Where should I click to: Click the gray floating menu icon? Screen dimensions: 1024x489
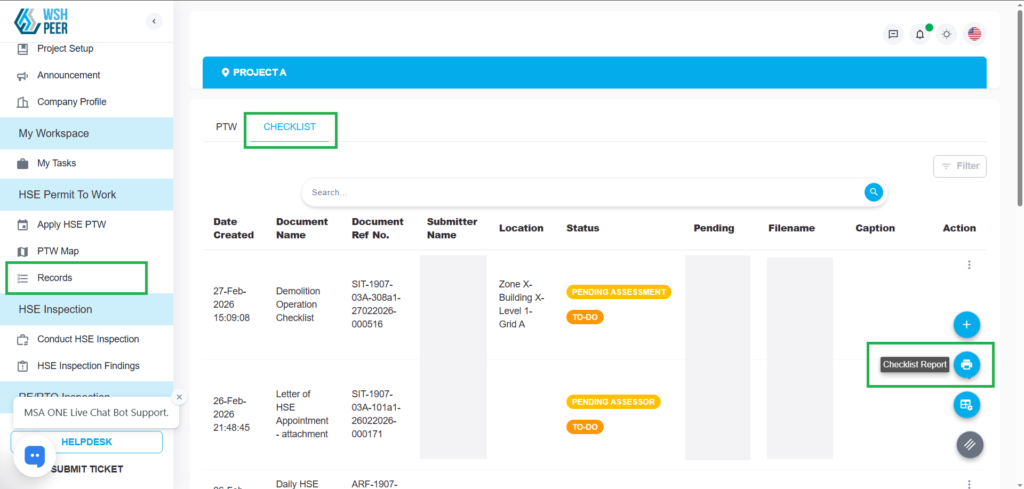pyautogui.click(x=969, y=445)
